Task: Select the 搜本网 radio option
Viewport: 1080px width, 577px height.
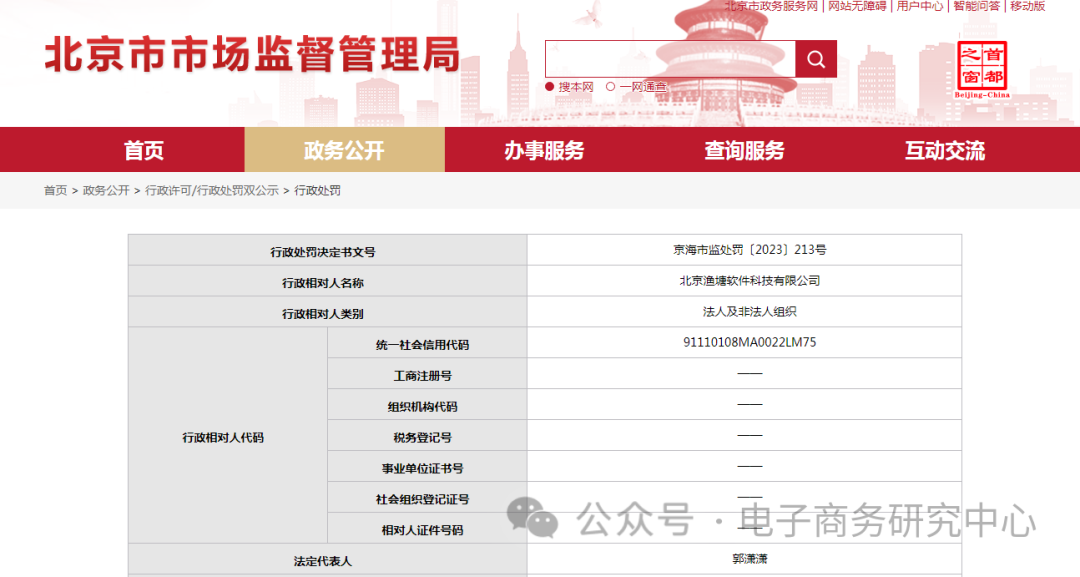Action: tap(551, 86)
